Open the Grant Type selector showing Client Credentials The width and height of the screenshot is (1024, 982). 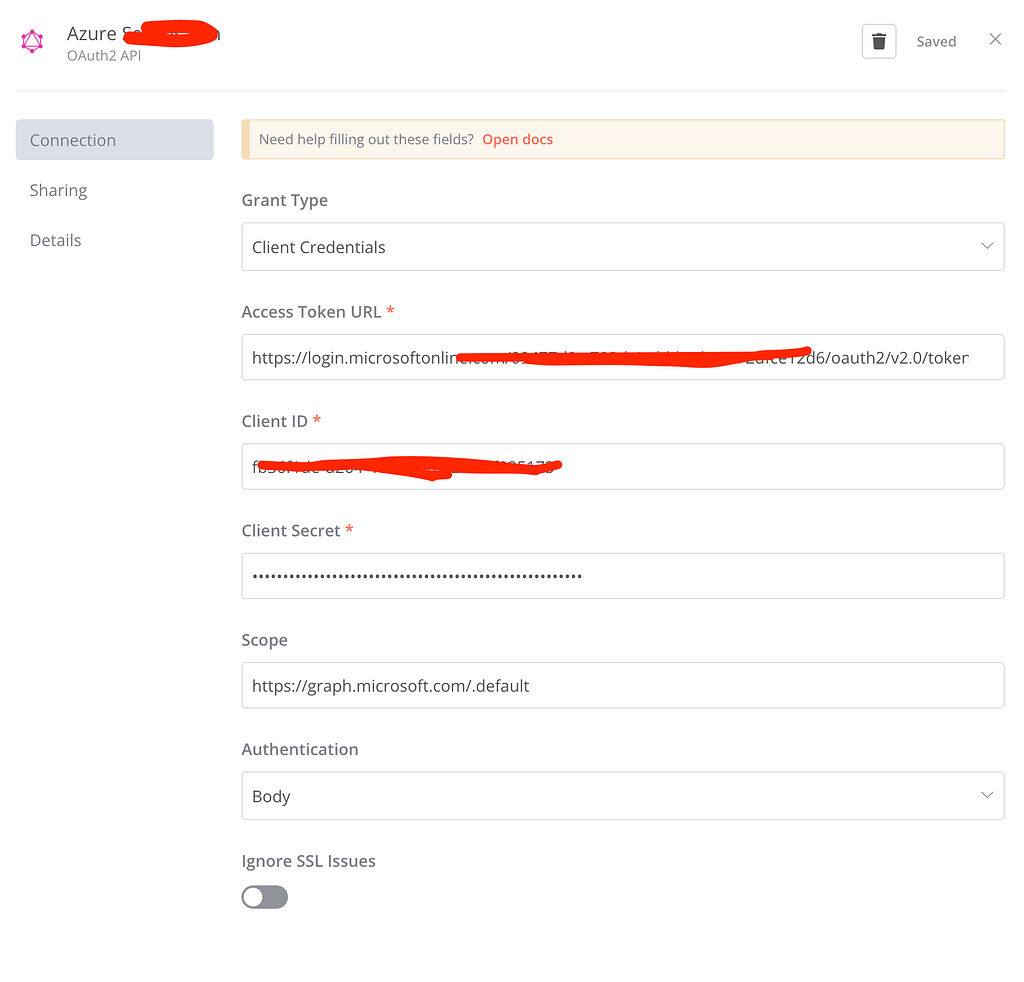click(622, 246)
